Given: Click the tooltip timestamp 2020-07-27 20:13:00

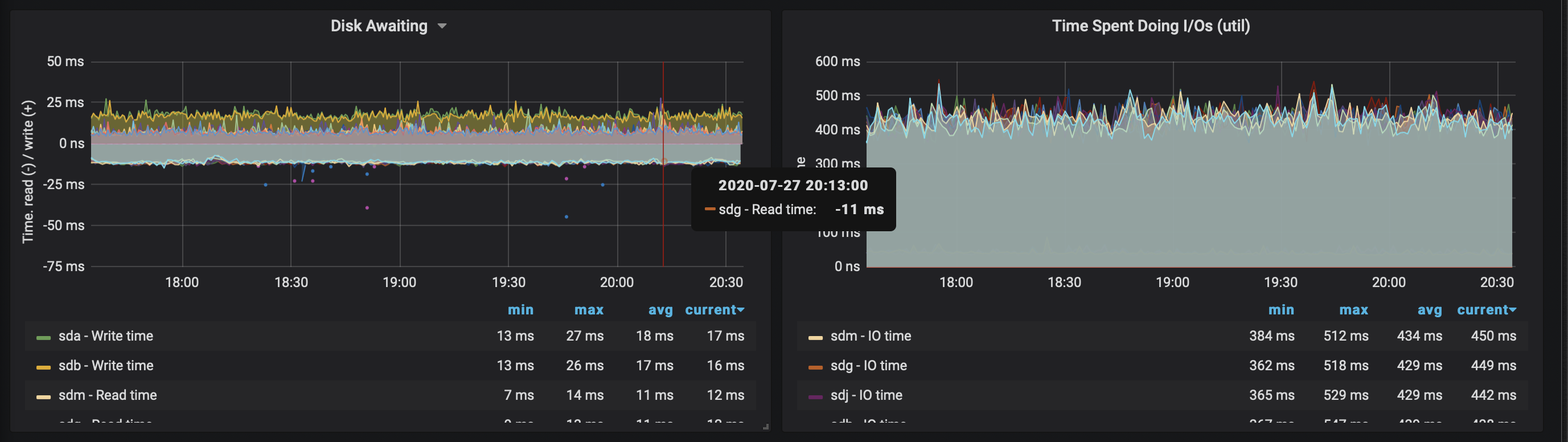Looking at the screenshot, I should click(793, 186).
